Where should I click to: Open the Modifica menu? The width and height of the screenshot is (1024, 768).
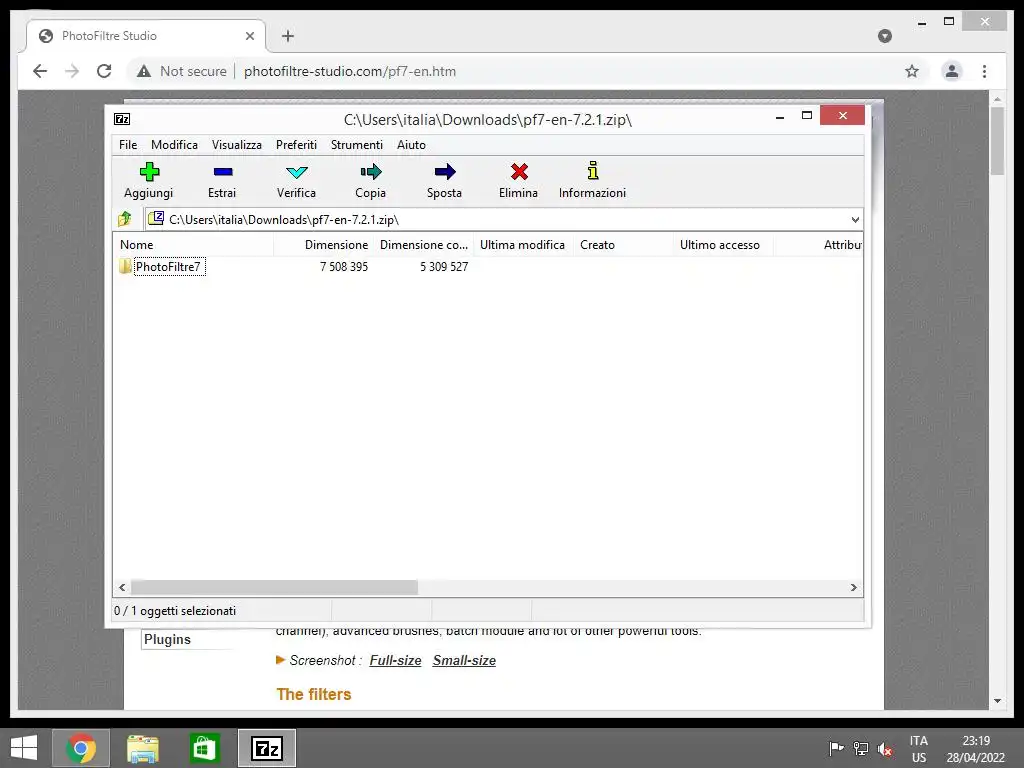(174, 145)
